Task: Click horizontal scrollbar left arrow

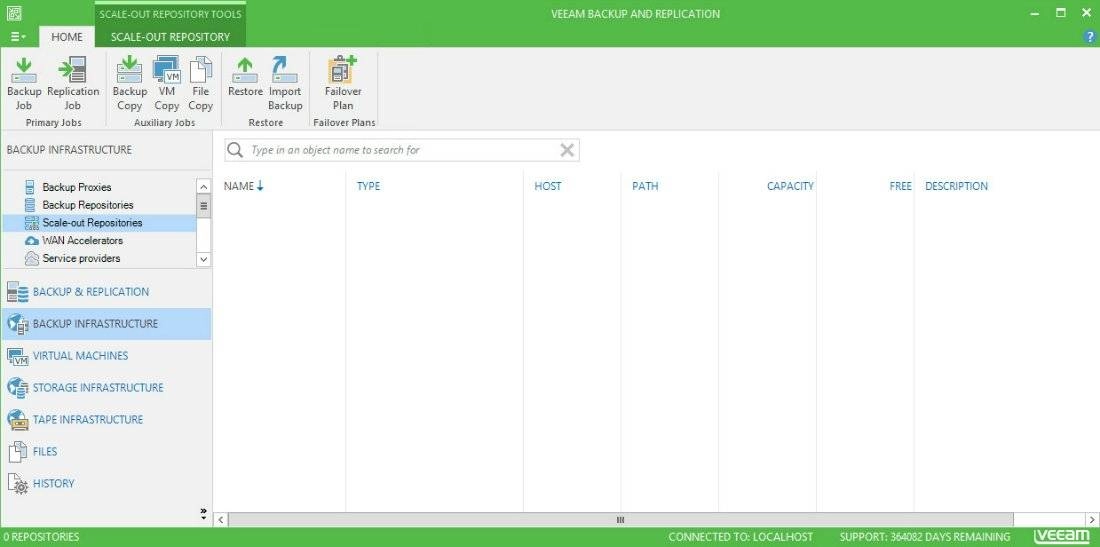Action: 220,520
